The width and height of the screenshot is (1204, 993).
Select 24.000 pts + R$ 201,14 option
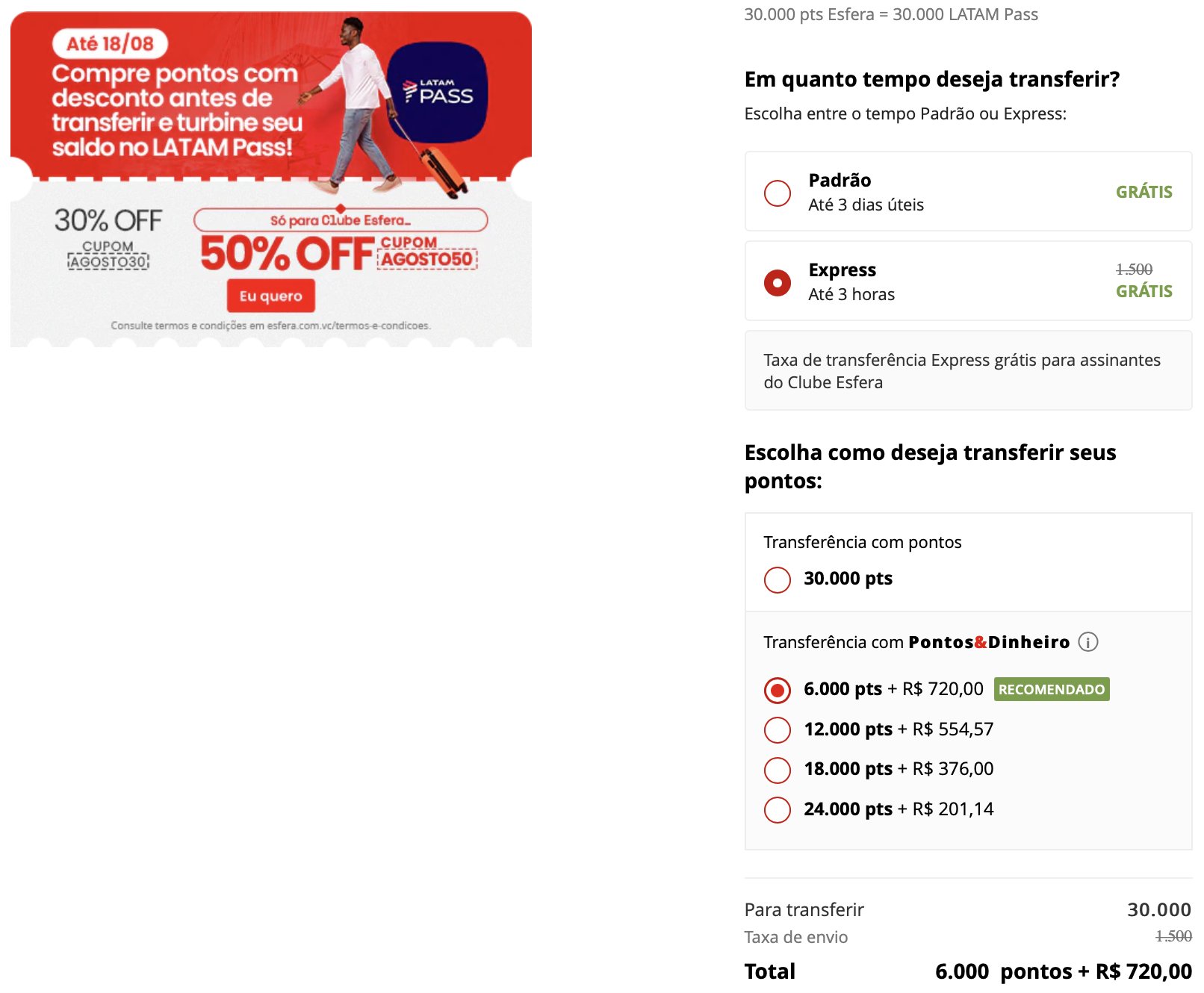click(778, 810)
